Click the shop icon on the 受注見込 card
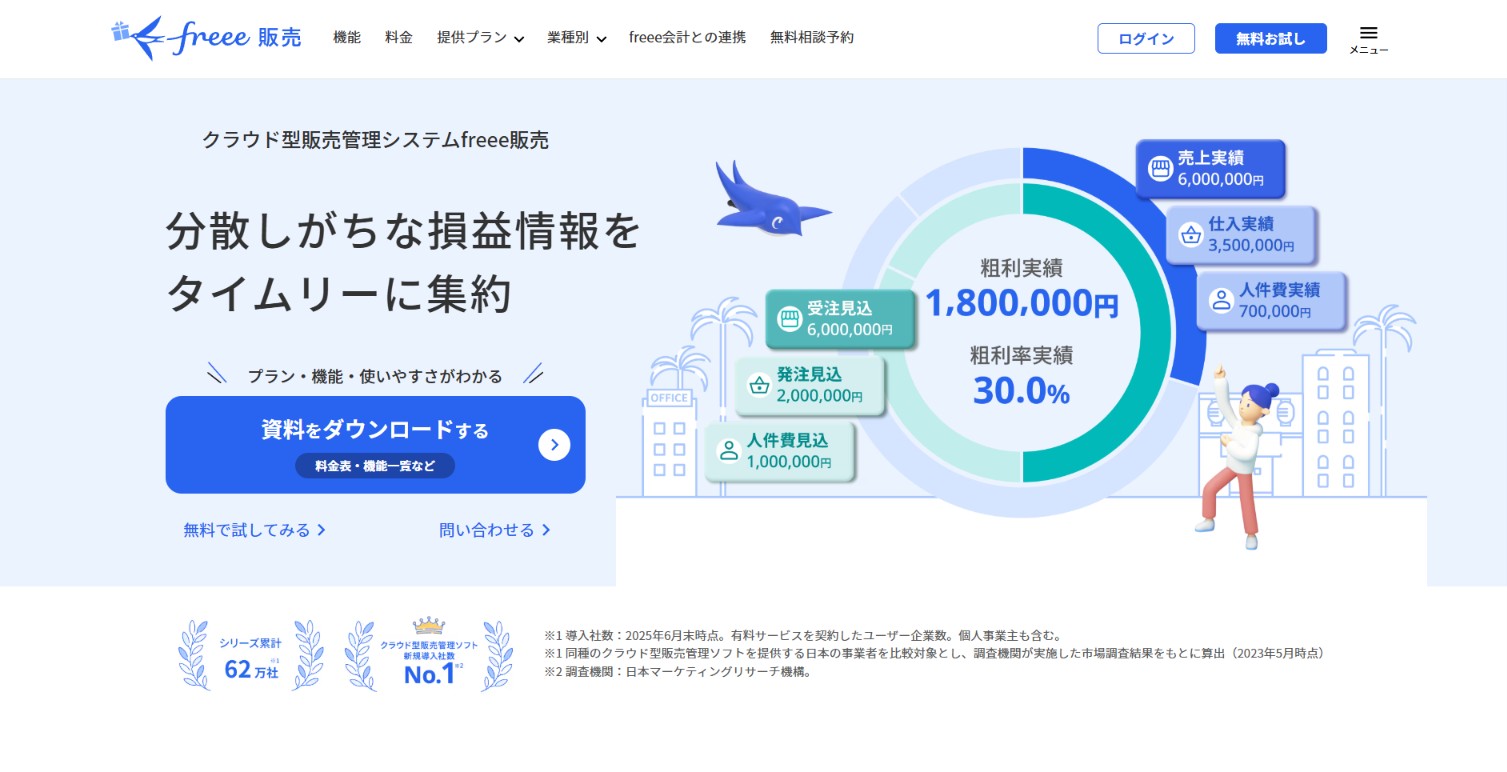1507x772 pixels. pos(790,319)
